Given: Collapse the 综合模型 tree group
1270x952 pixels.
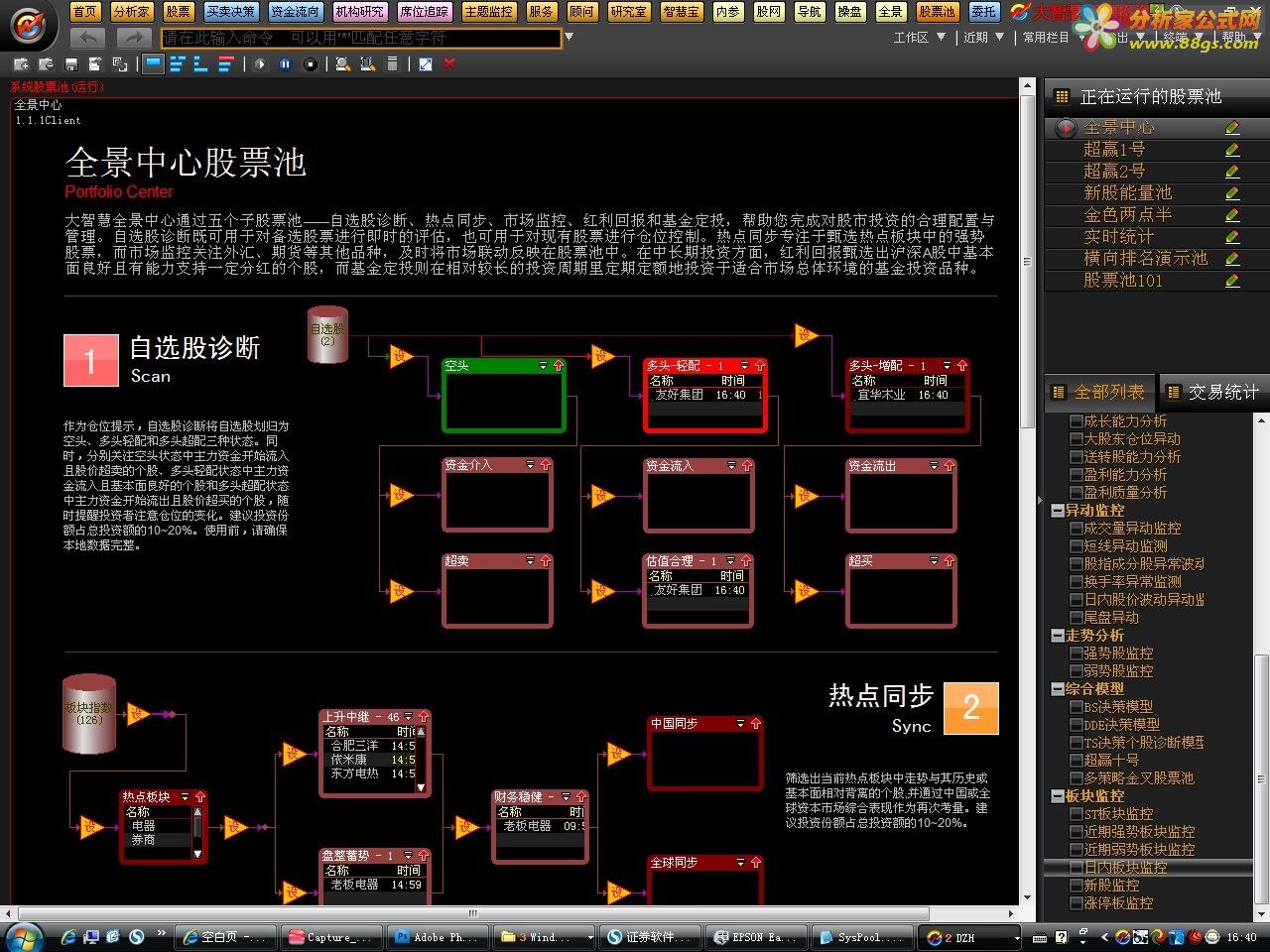Looking at the screenshot, I should coord(1058,689).
